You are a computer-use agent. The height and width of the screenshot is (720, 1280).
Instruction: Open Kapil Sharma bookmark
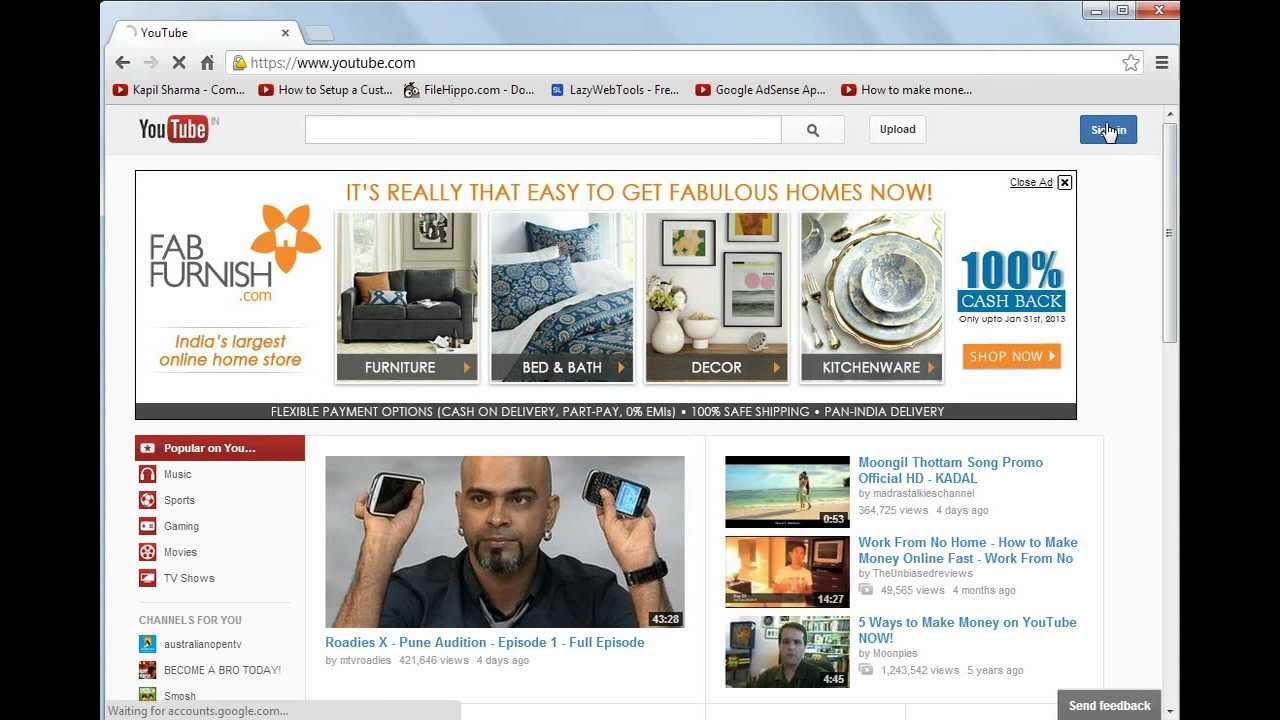point(179,90)
